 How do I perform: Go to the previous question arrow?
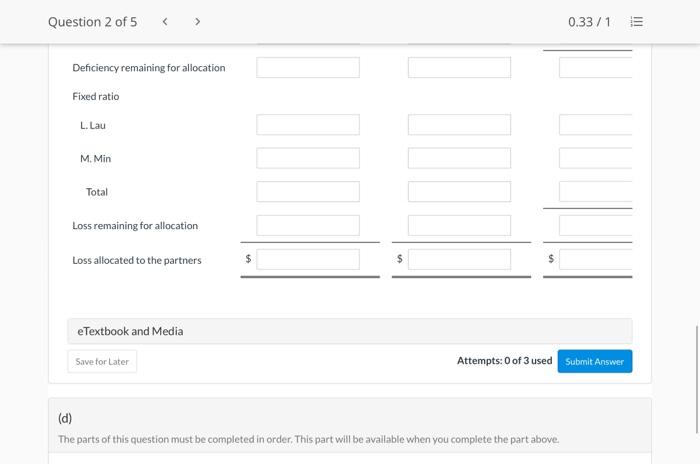pyautogui.click(x=165, y=21)
